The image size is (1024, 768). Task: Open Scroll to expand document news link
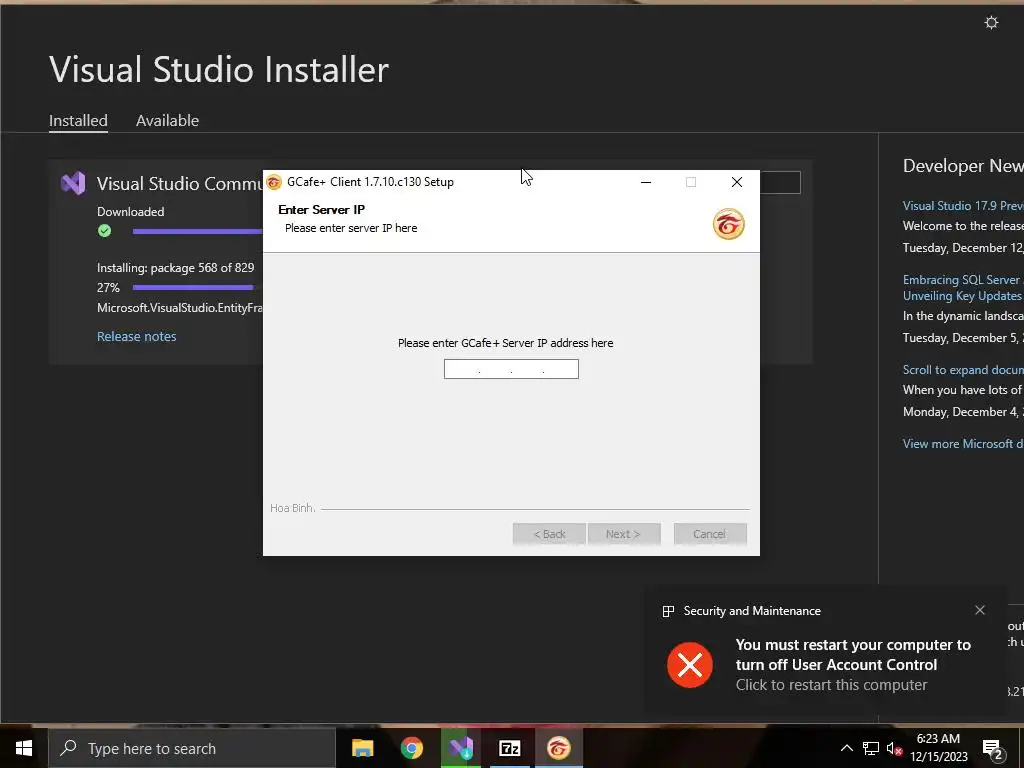pos(963,370)
